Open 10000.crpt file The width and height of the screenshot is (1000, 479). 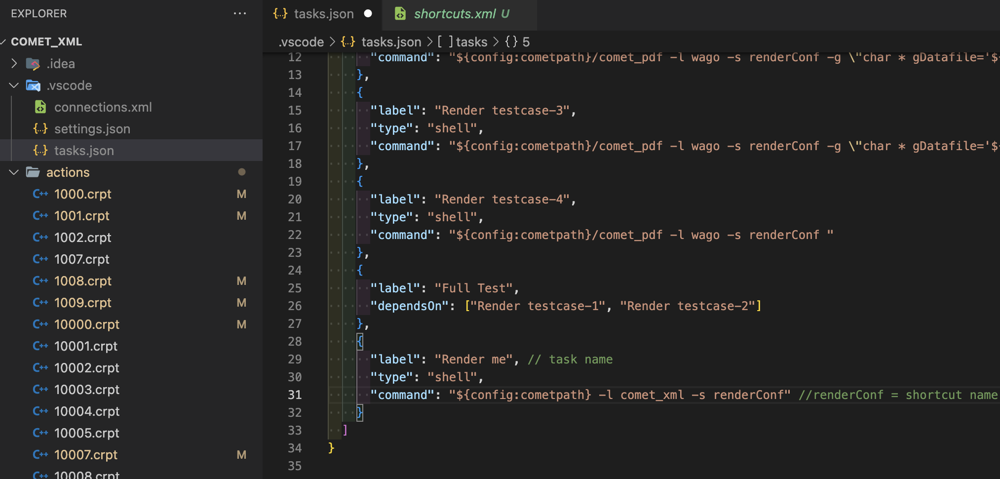pos(87,325)
